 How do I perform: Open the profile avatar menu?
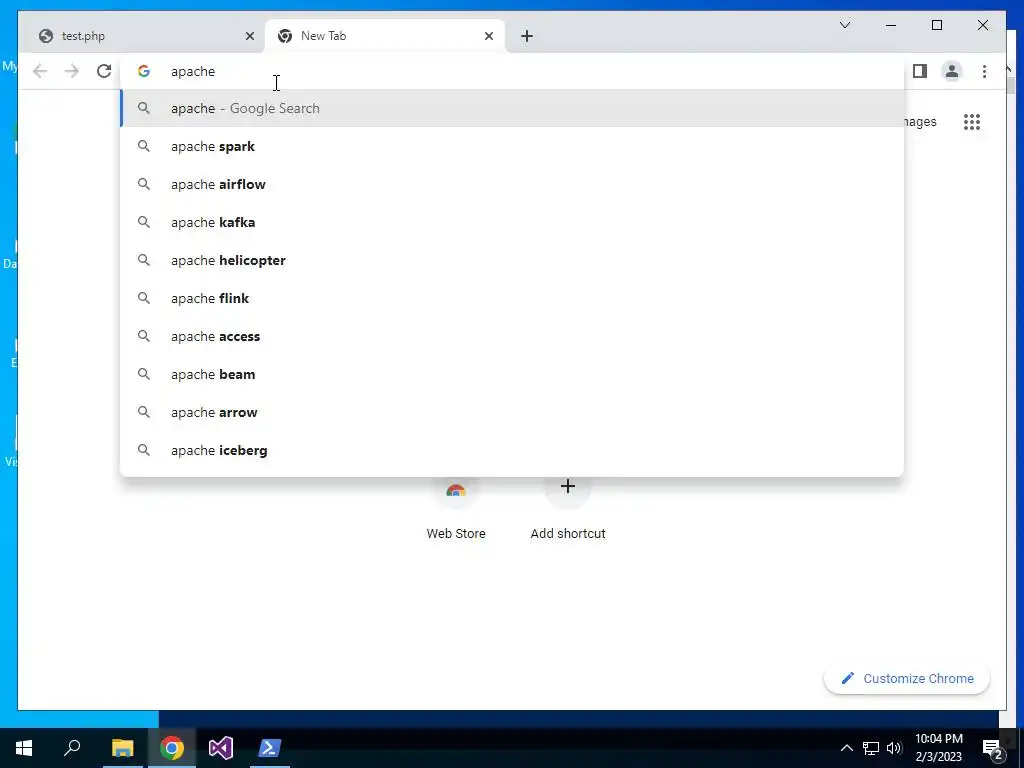click(x=952, y=71)
